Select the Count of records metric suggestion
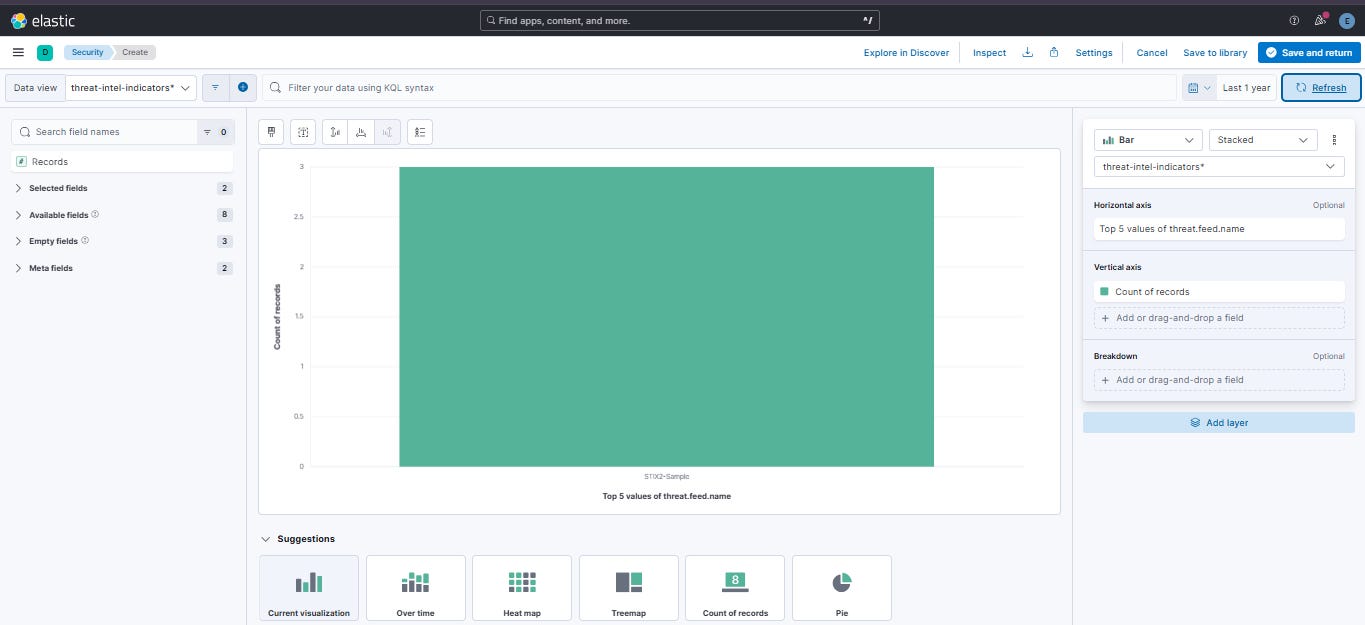 (x=735, y=589)
